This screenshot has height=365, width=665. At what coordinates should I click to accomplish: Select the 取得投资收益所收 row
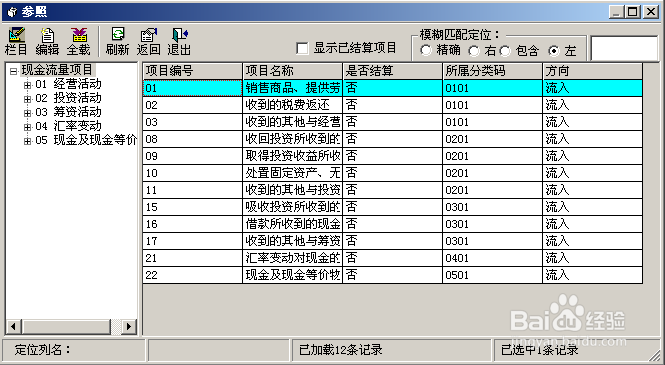pos(393,156)
